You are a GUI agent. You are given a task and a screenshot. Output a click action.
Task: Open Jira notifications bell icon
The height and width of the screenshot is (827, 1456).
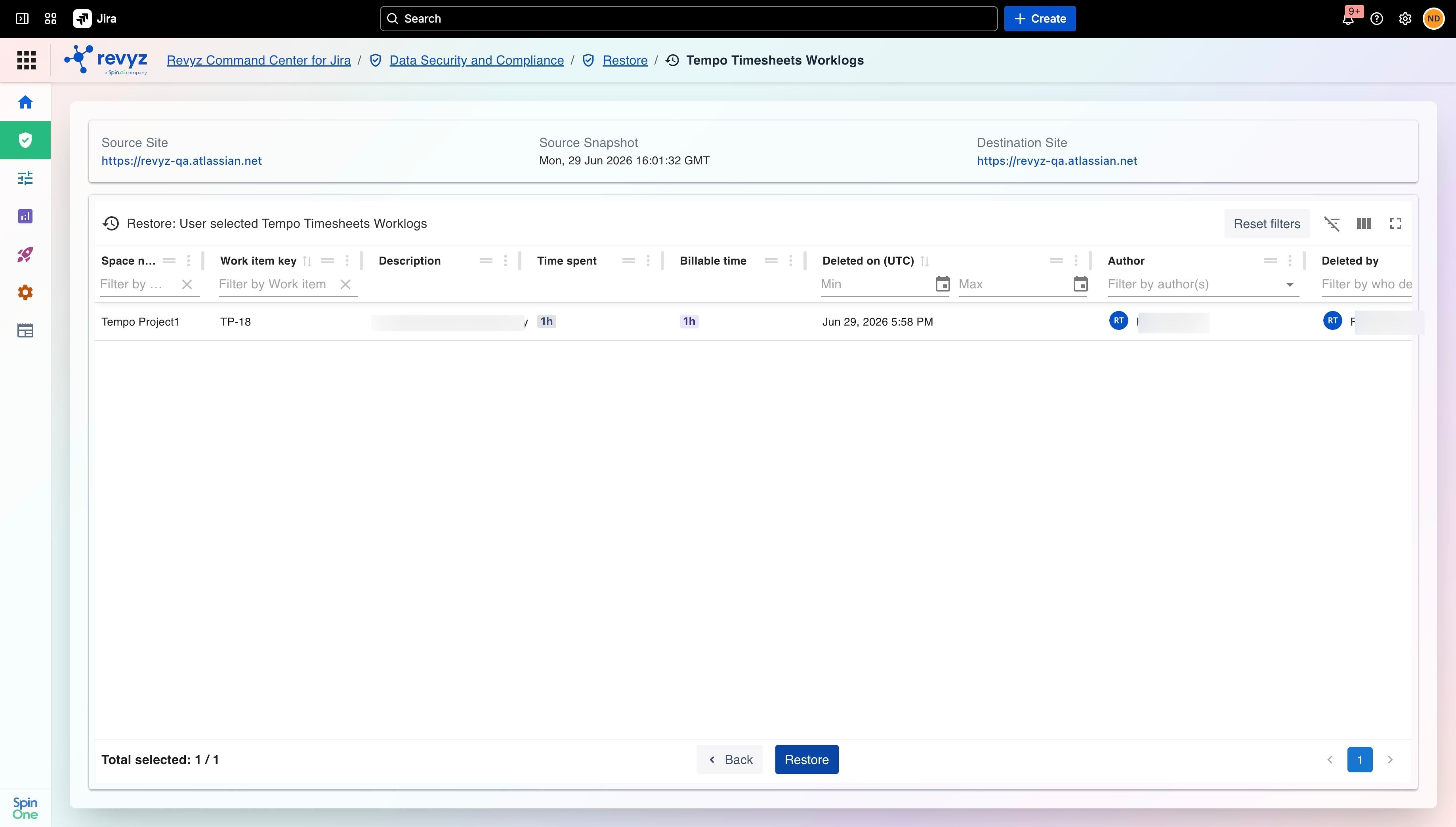click(x=1348, y=19)
